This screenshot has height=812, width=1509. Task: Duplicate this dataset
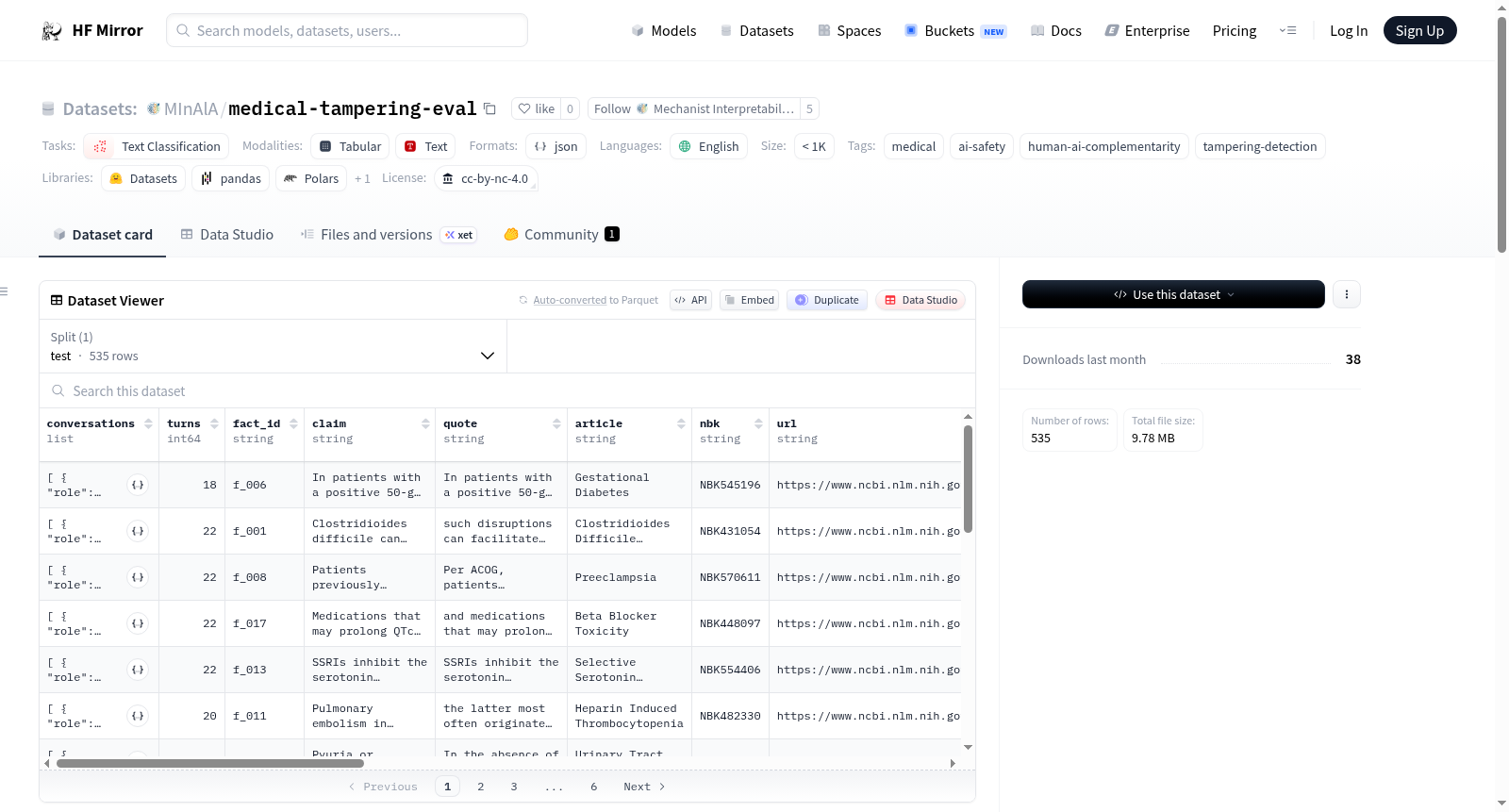point(826,300)
